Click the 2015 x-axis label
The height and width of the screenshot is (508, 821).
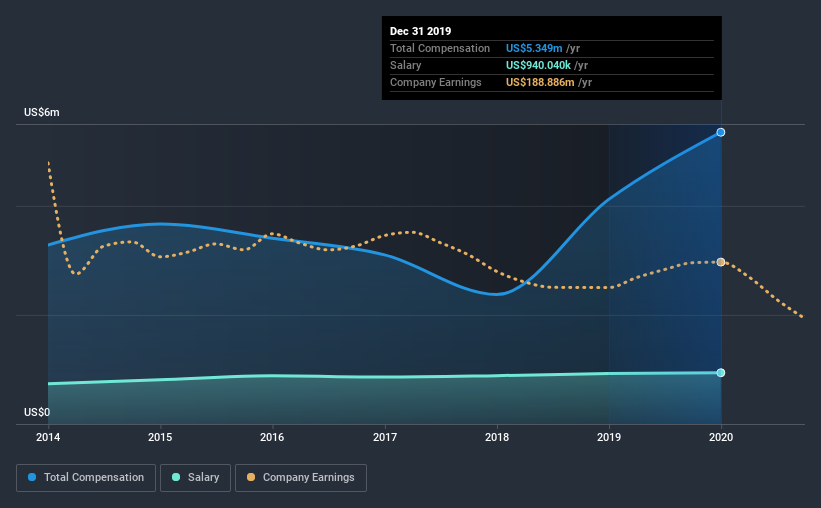click(x=160, y=437)
